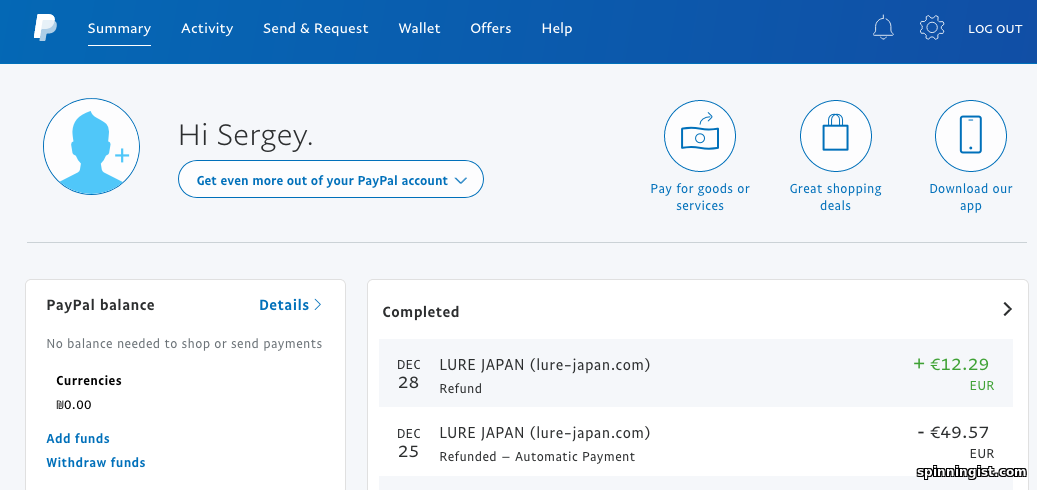Expand 'Get even more out of your PayPal account'
1037x490 pixels.
(x=331, y=181)
